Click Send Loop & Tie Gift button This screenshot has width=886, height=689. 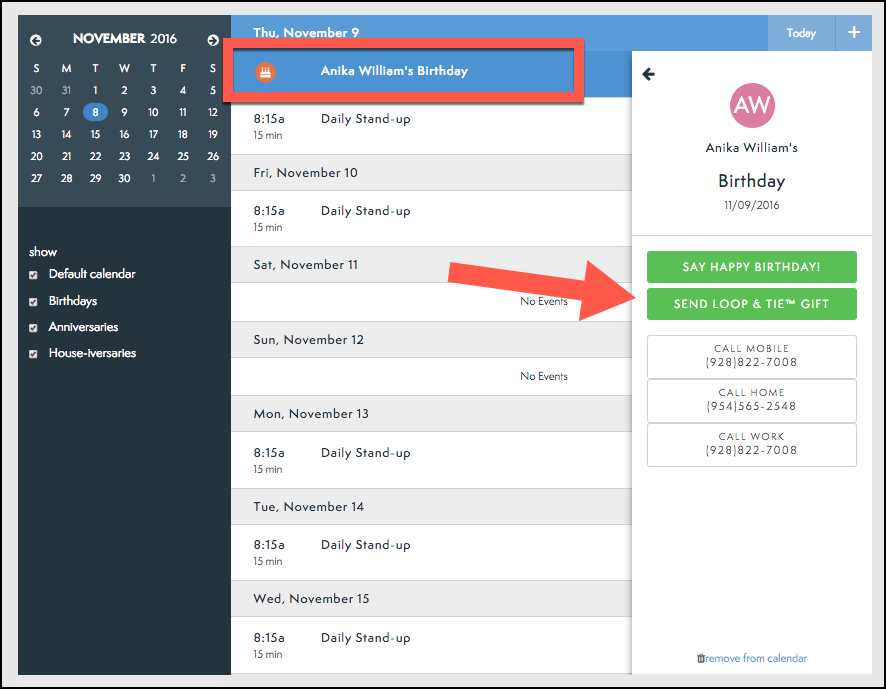[751, 304]
